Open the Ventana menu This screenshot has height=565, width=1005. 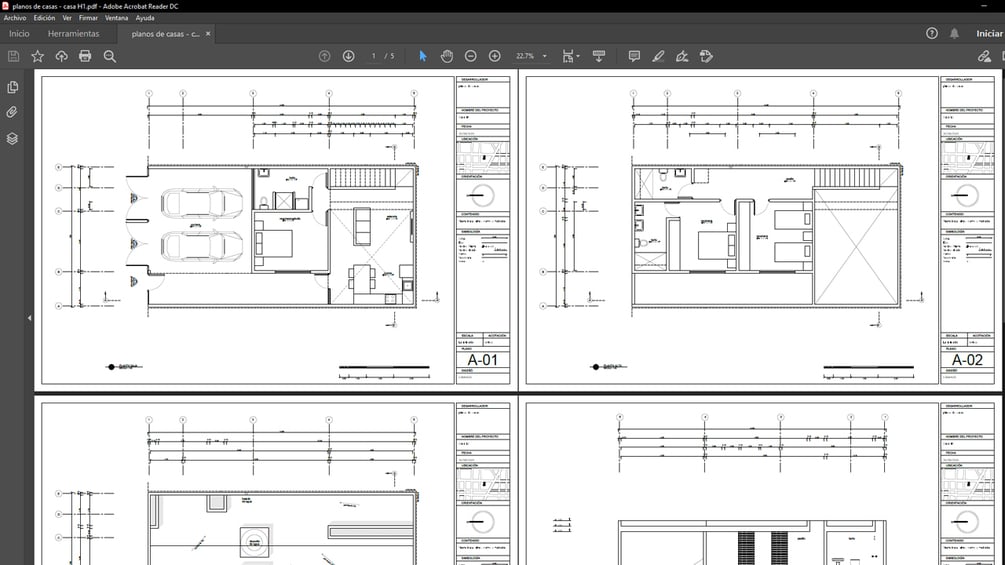coord(117,18)
